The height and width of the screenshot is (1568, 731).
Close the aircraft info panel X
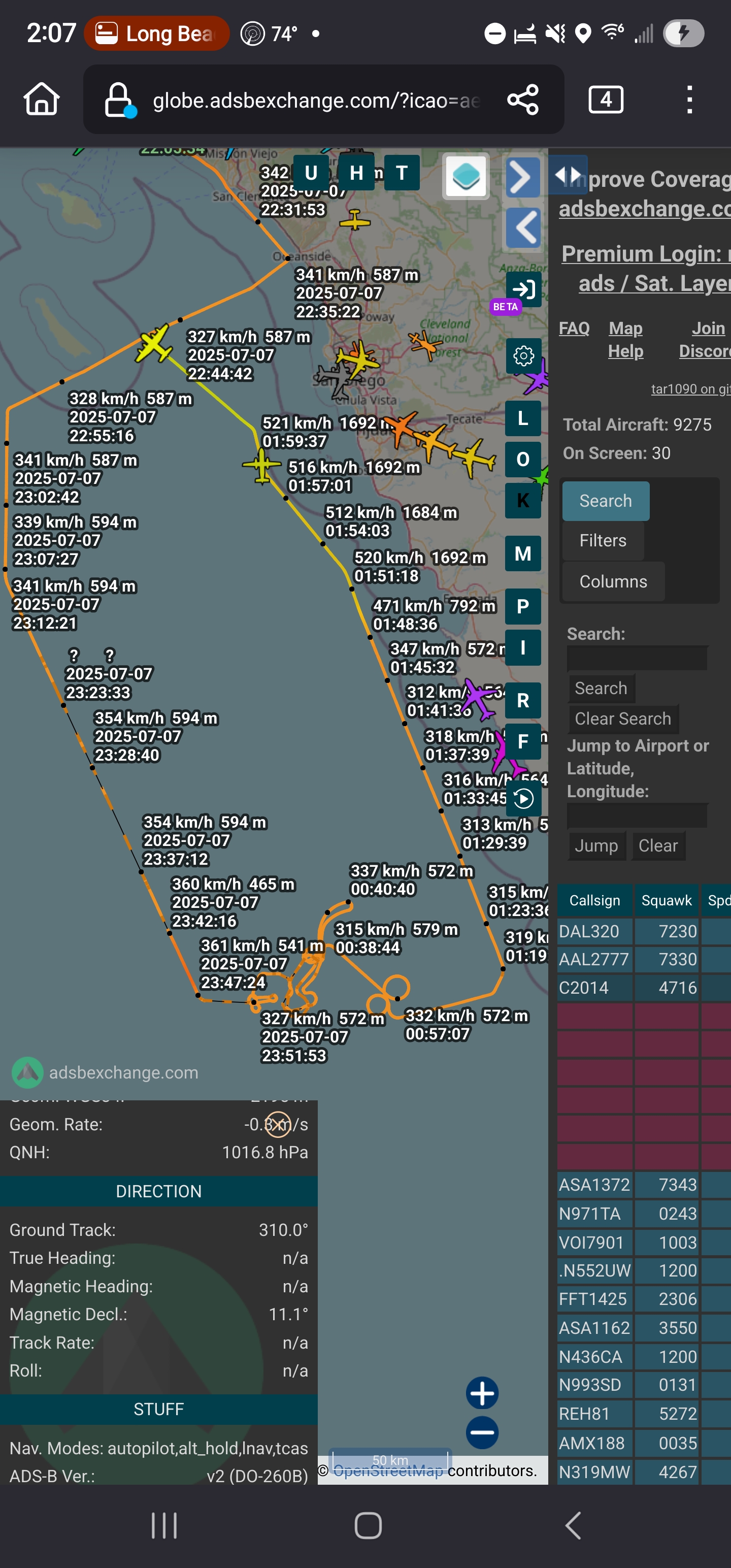[x=279, y=1124]
